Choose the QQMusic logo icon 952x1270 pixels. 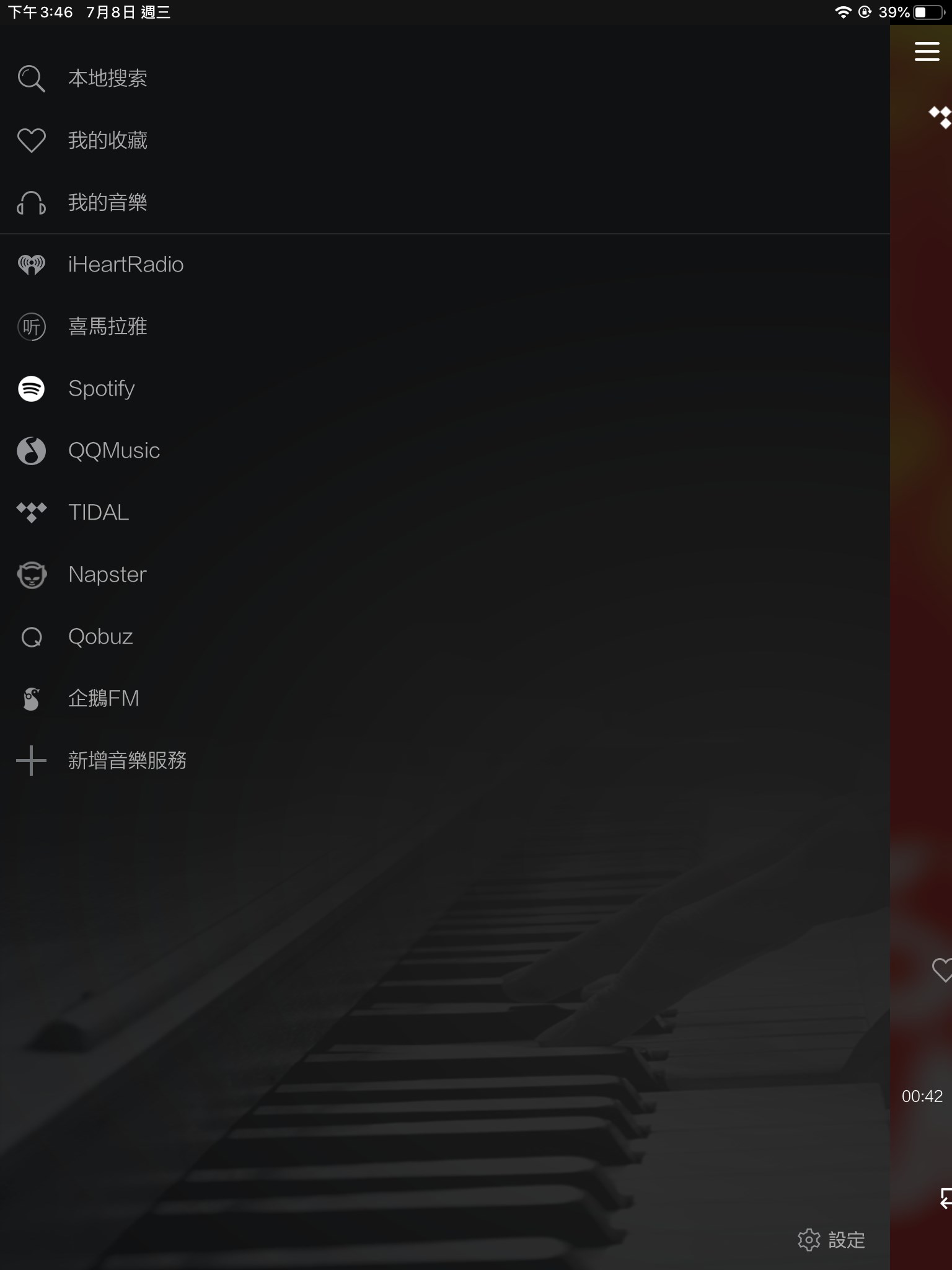point(31,451)
